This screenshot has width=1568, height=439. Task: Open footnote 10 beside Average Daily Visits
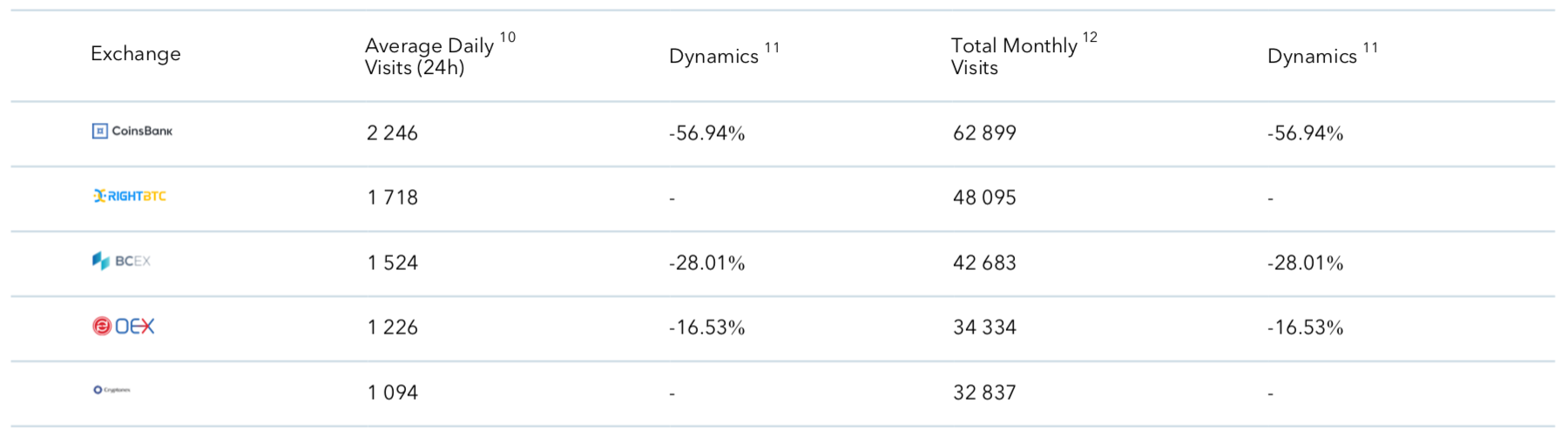click(508, 37)
